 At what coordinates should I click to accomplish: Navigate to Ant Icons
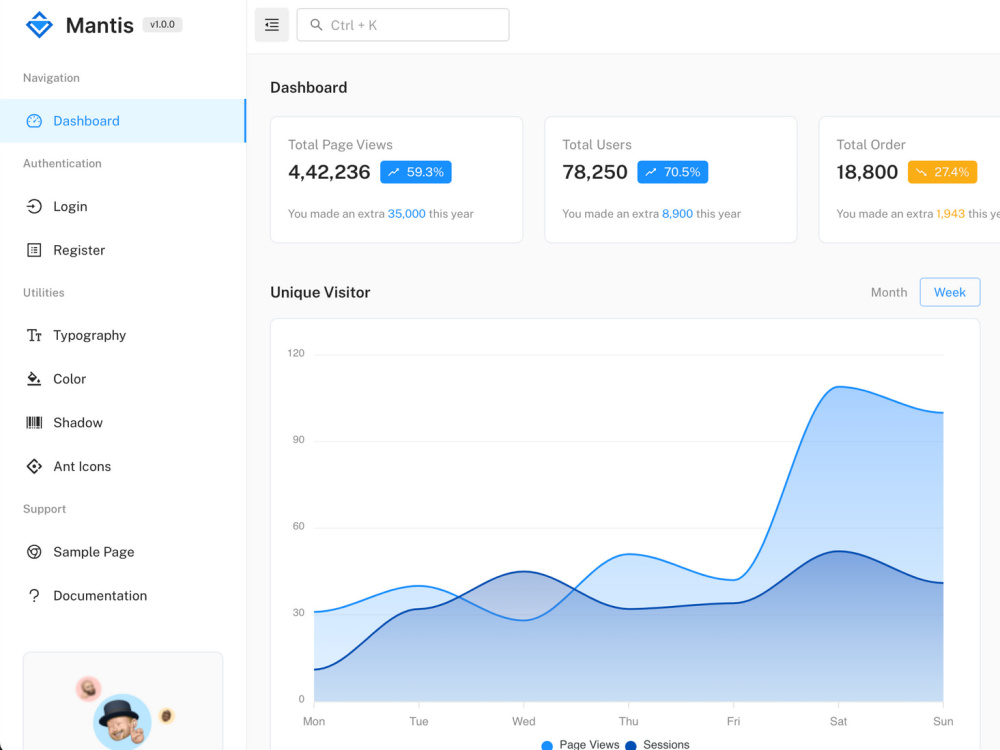pos(123,466)
